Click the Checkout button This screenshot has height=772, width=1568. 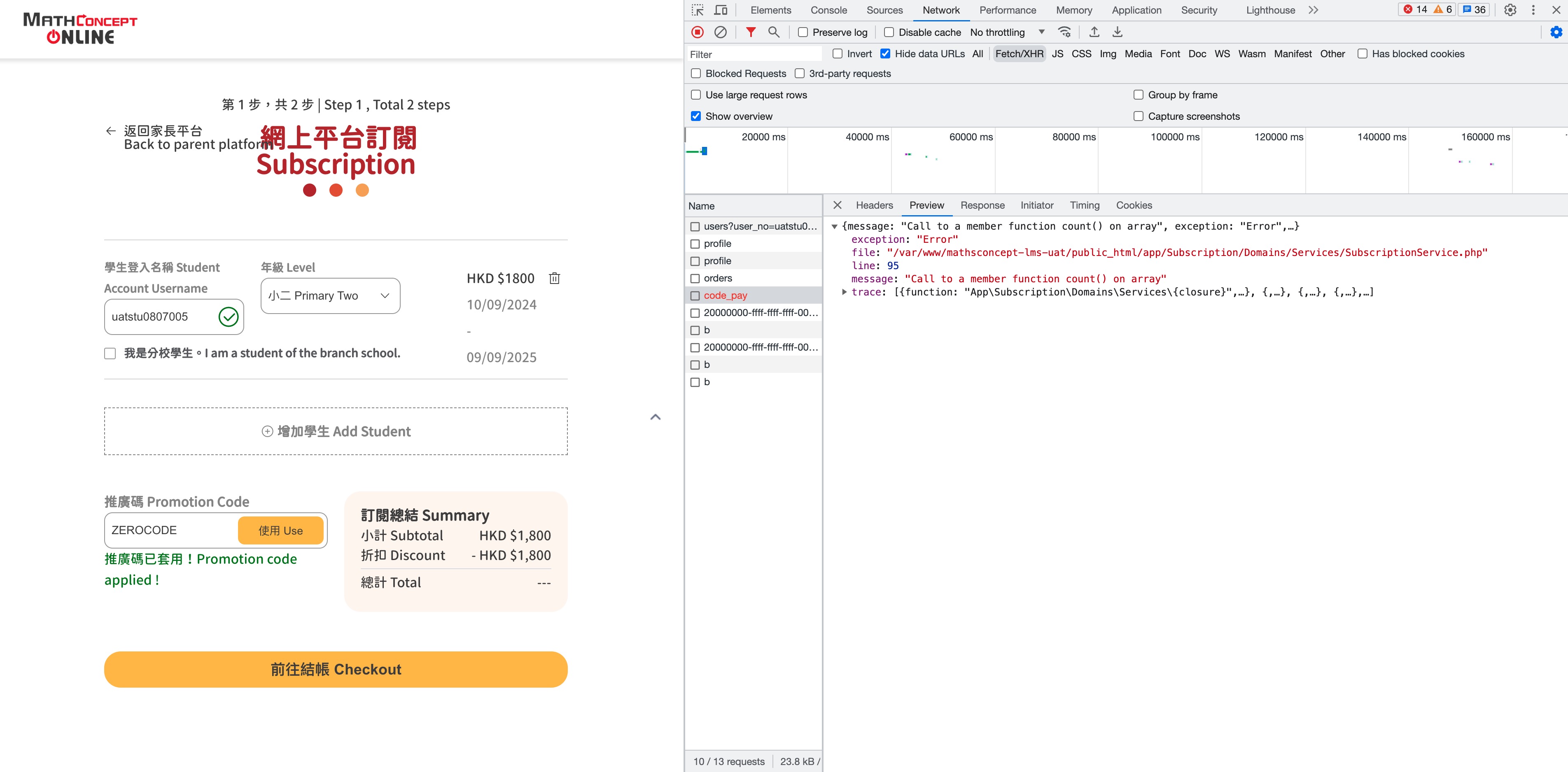coord(336,669)
